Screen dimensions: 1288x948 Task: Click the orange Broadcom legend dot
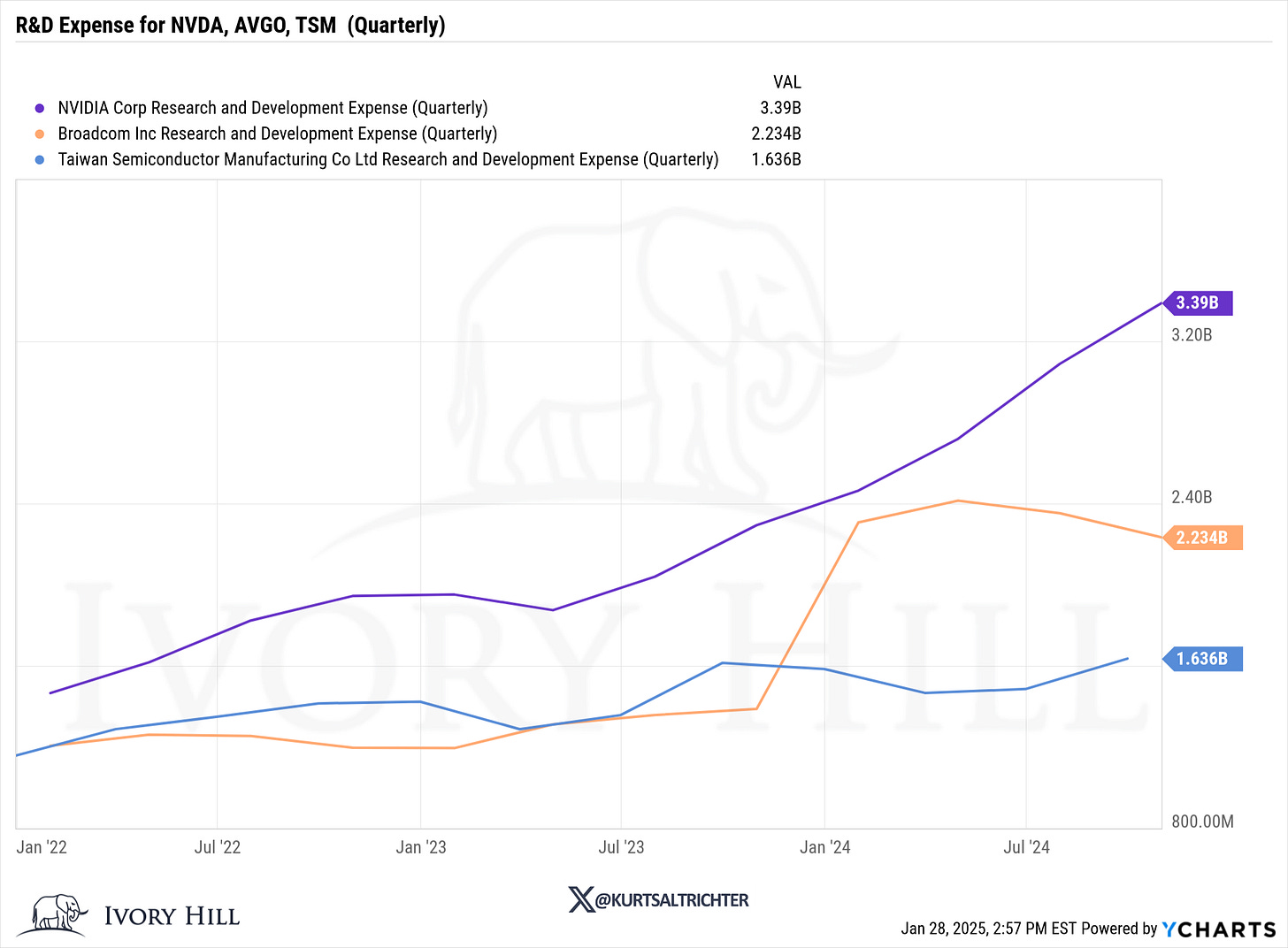[39, 134]
